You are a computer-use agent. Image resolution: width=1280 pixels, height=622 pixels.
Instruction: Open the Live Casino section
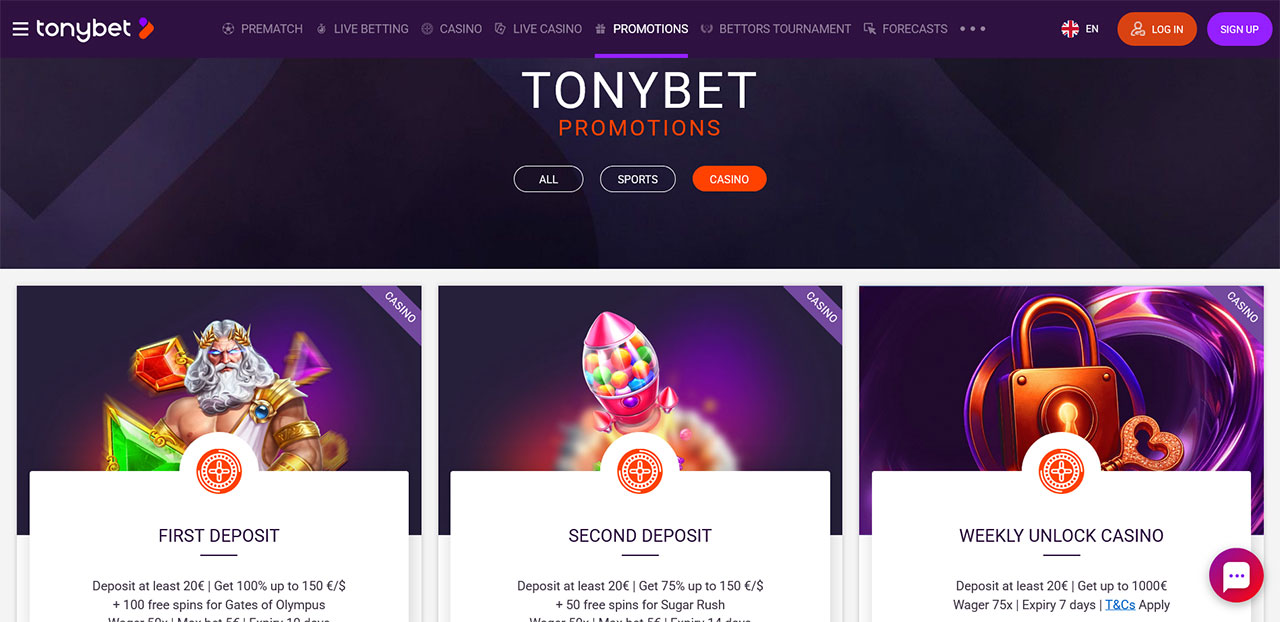click(538, 29)
